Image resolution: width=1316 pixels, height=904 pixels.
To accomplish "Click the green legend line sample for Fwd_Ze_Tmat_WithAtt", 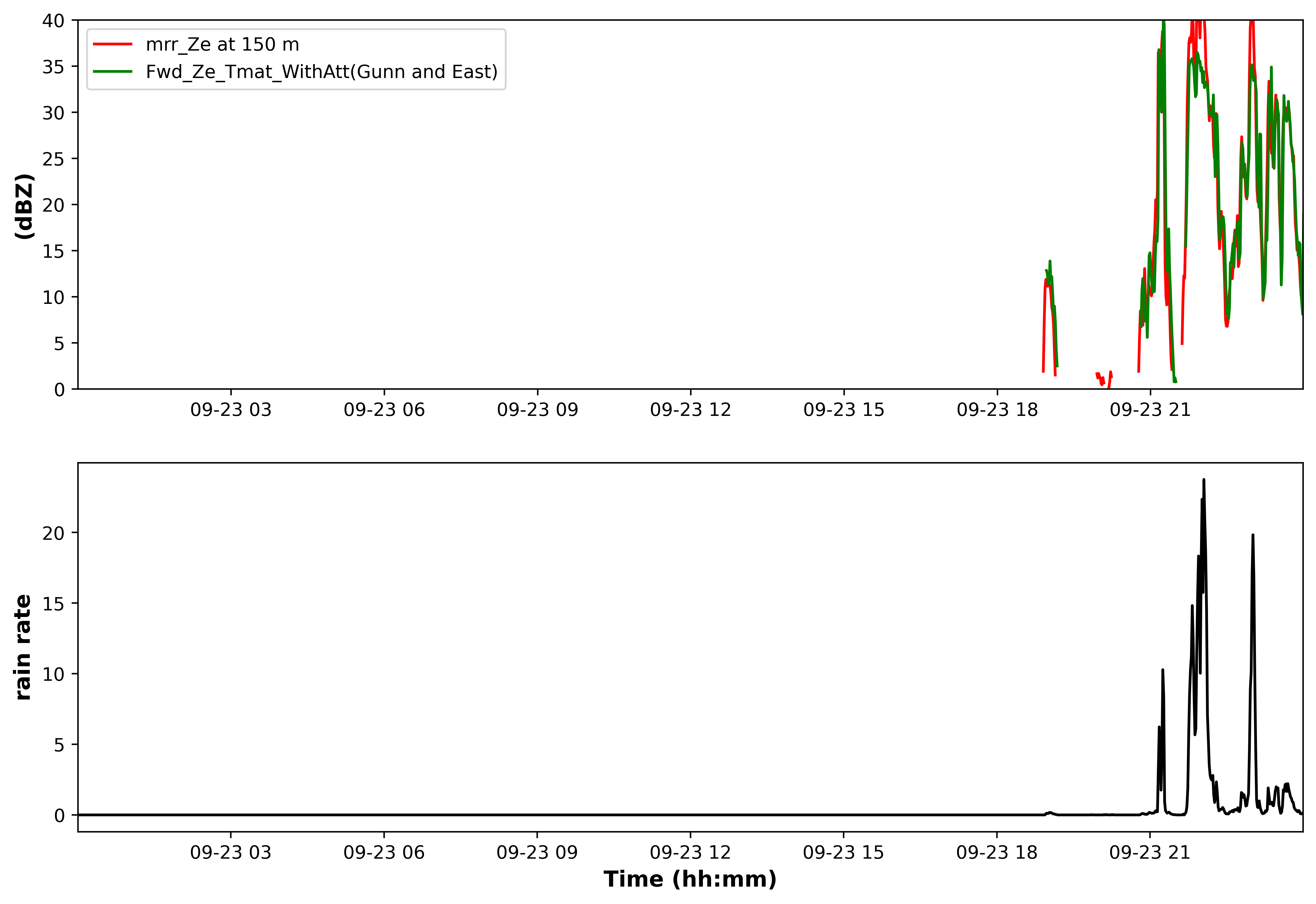I will click(x=113, y=71).
